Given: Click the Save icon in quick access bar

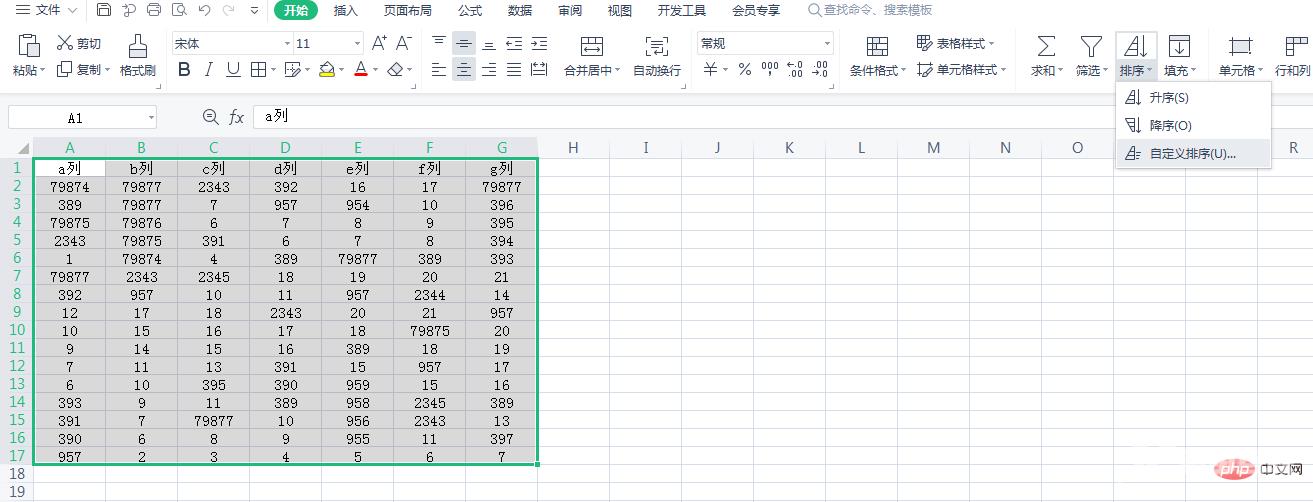Looking at the screenshot, I should pyautogui.click(x=105, y=11).
